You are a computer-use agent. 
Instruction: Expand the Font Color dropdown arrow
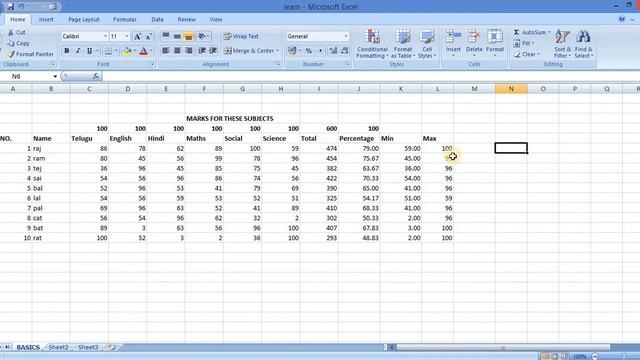(151, 51)
